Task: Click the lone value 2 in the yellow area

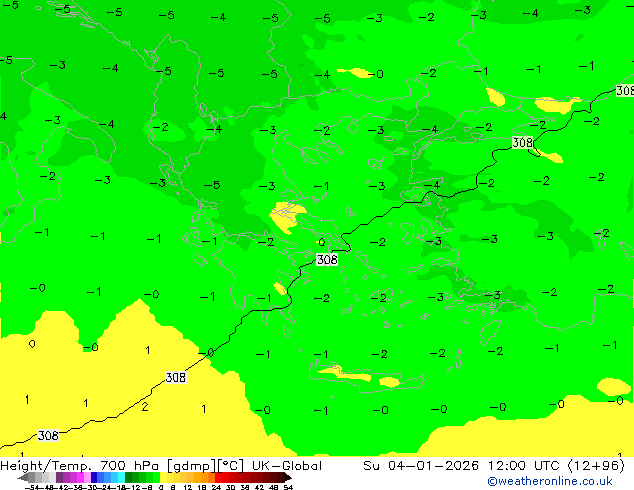Action: pyautogui.click(x=145, y=406)
